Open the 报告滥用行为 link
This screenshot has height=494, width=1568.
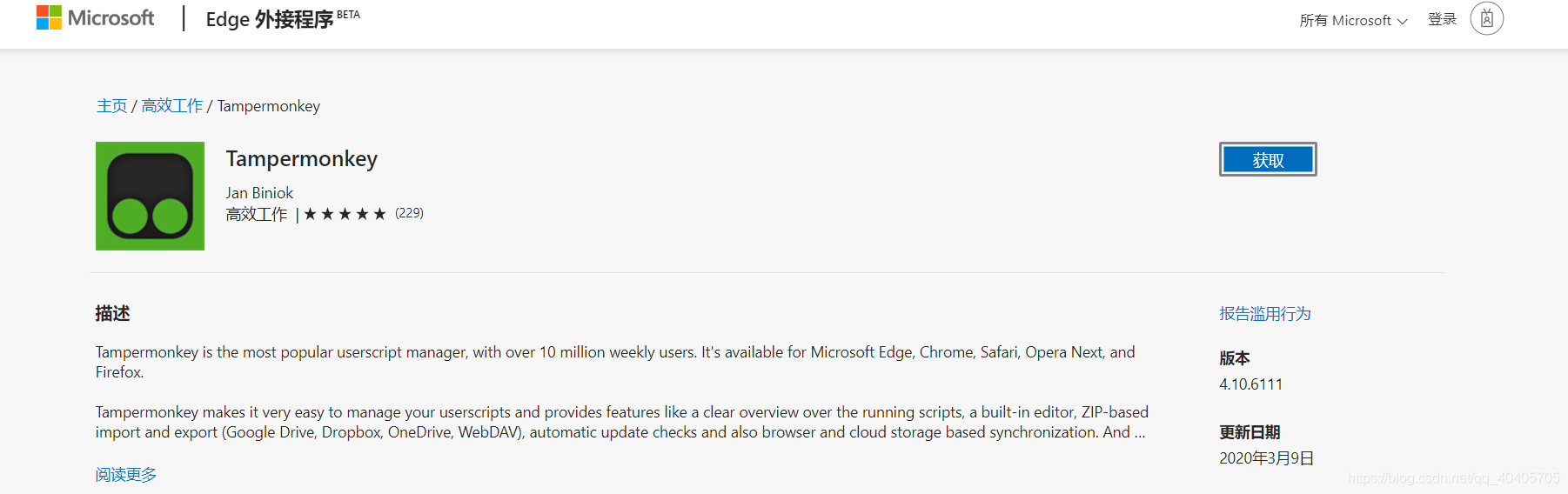(1265, 314)
